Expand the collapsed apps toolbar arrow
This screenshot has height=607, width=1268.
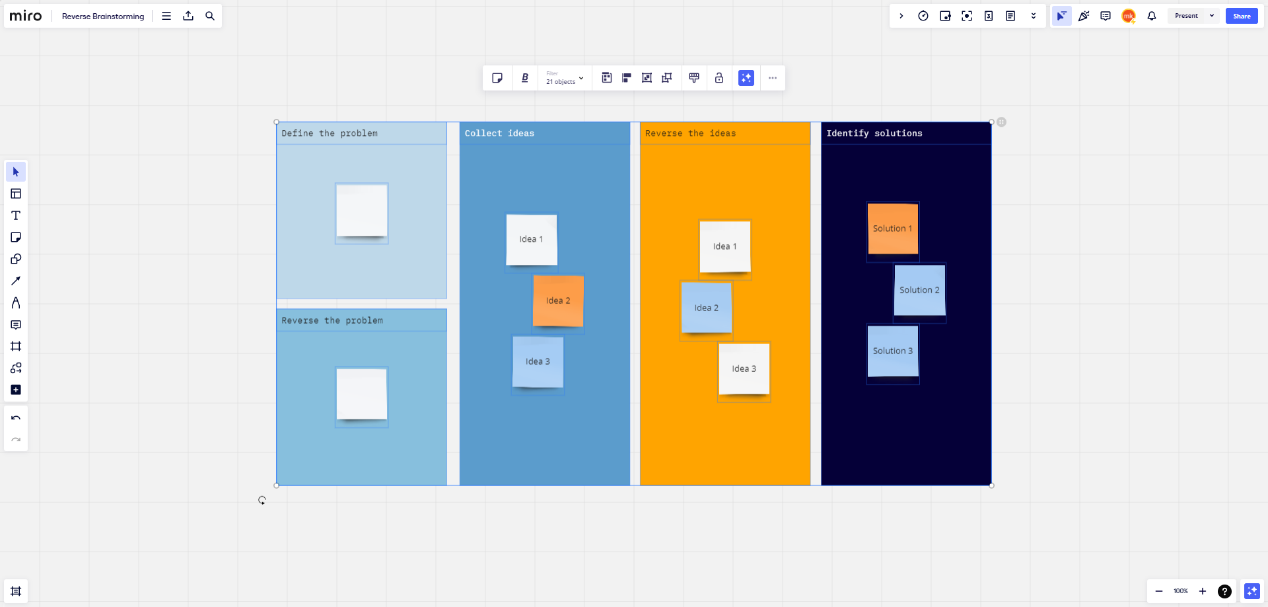point(901,16)
